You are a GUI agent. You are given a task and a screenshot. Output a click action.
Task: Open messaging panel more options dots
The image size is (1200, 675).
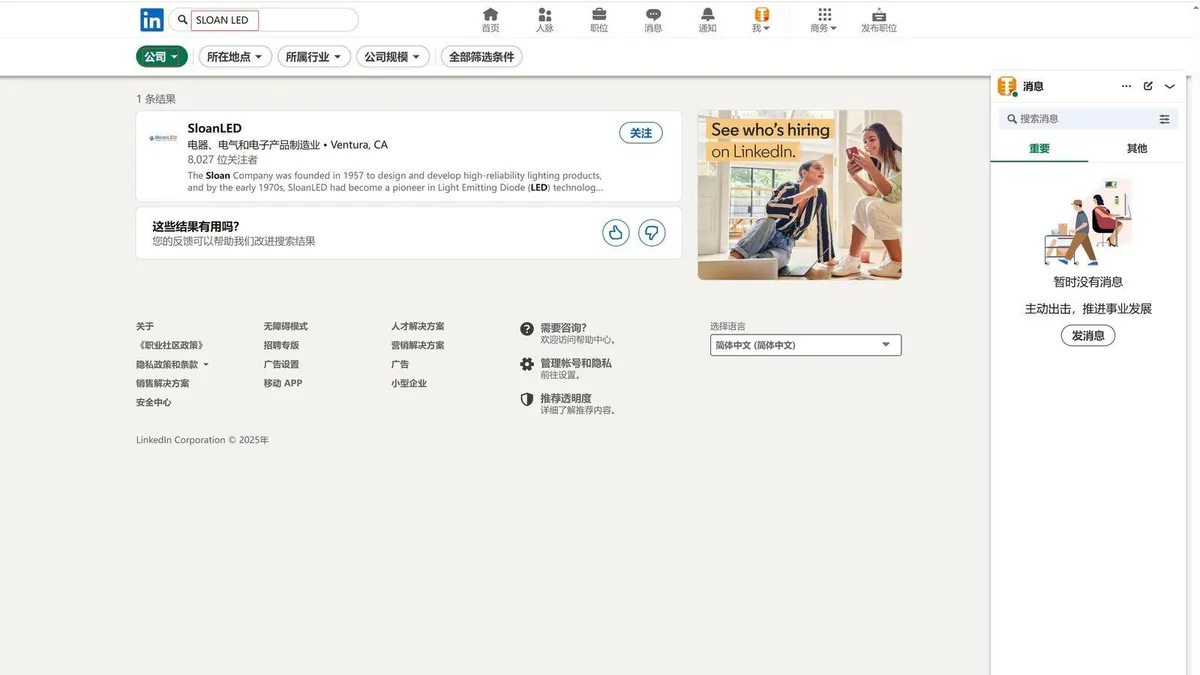[1127, 87]
